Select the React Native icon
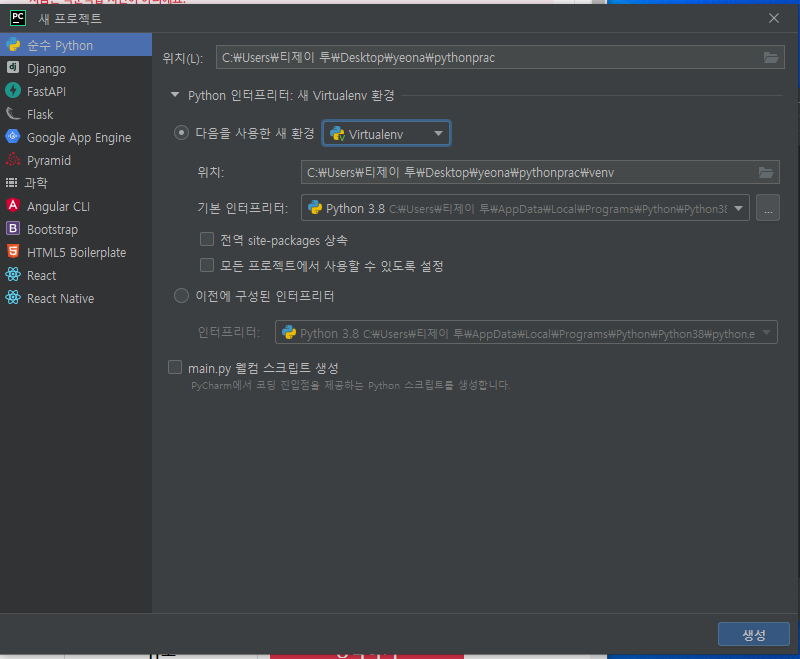Screen dimensions: 800x659 point(13,298)
